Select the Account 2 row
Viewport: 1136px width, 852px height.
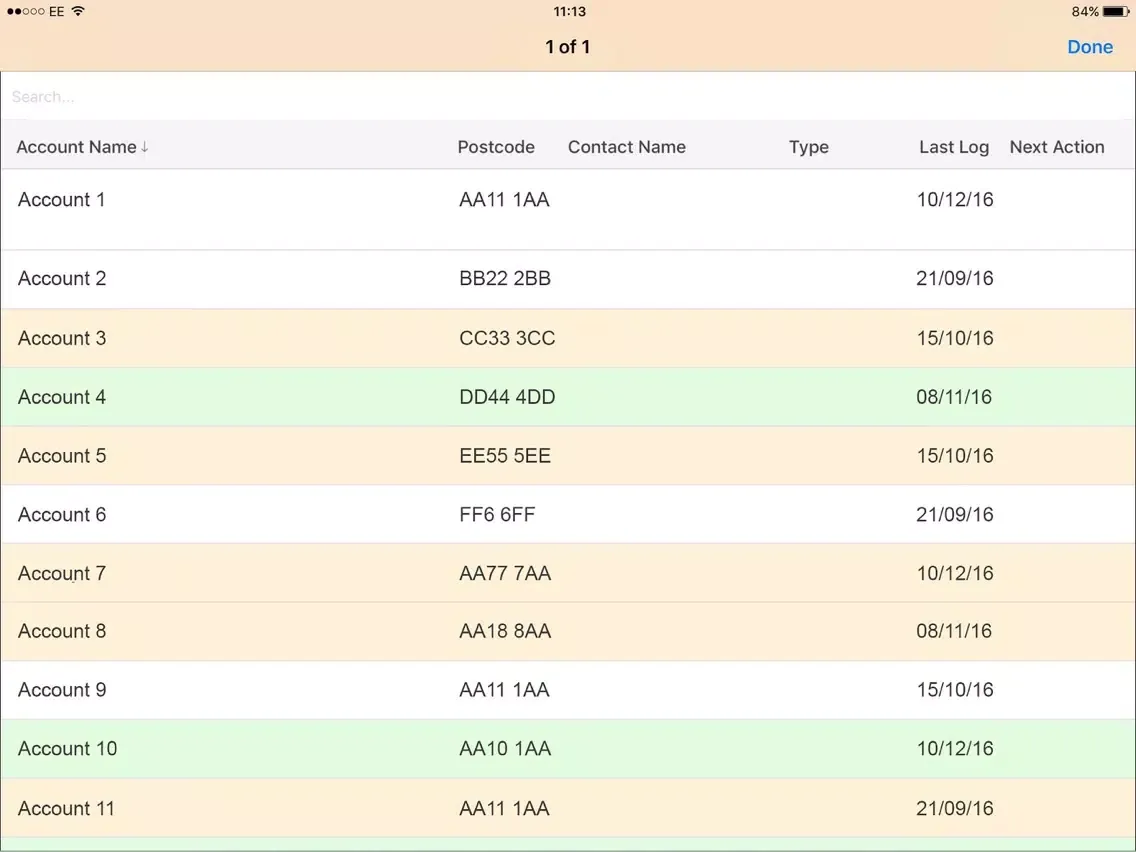pos(62,279)
